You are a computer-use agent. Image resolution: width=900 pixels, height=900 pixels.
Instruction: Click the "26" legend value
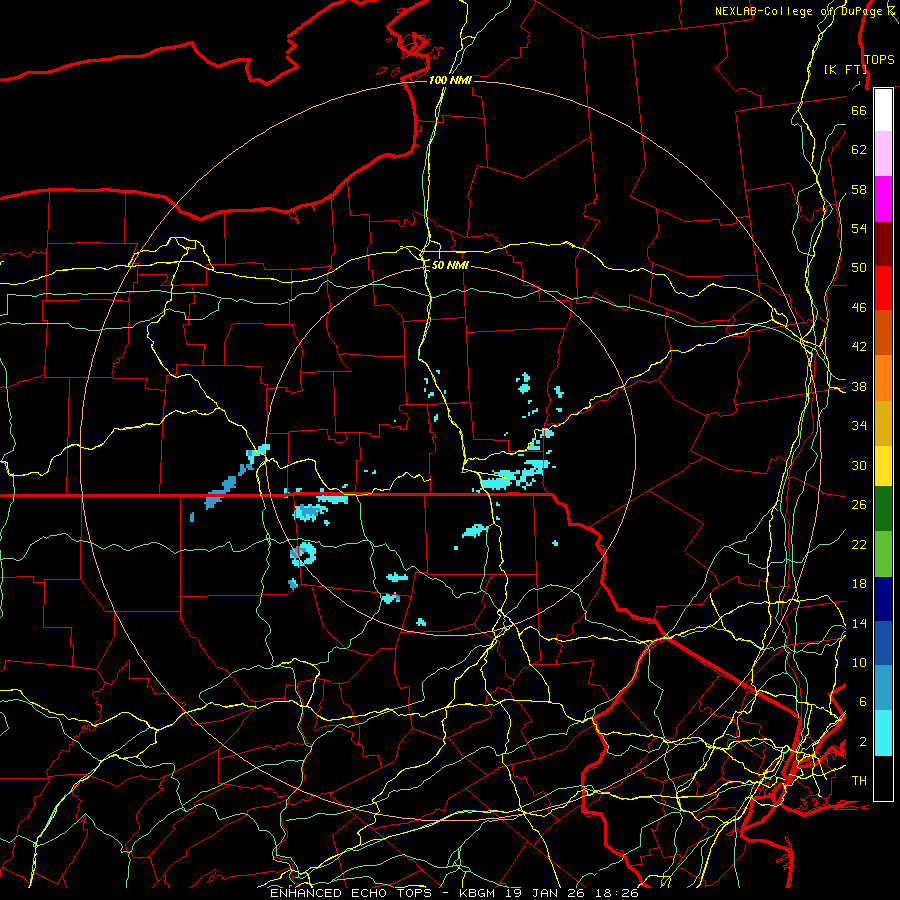pos(859,505)
